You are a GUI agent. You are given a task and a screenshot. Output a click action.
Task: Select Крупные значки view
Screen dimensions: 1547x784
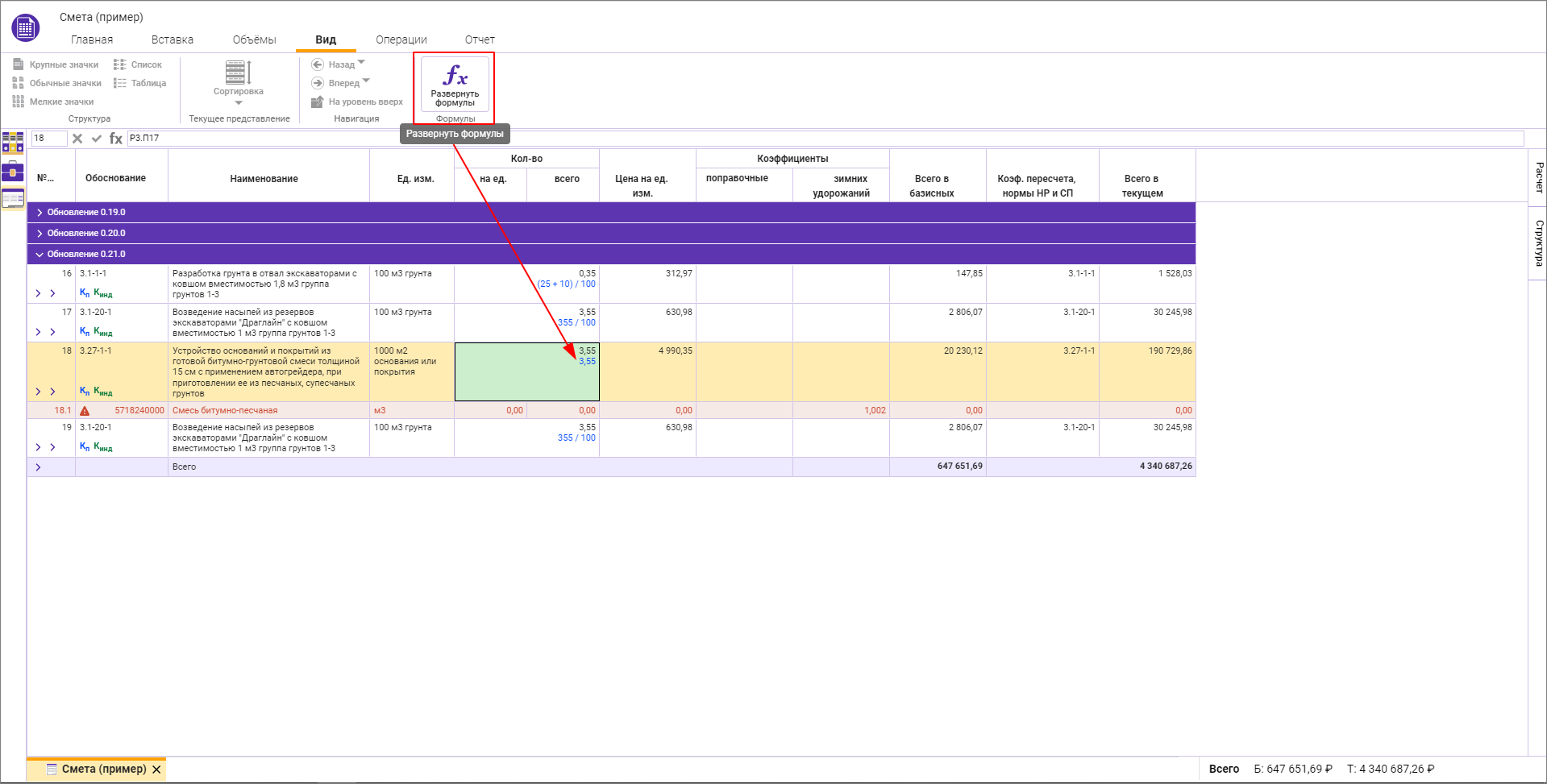point(56,64)
